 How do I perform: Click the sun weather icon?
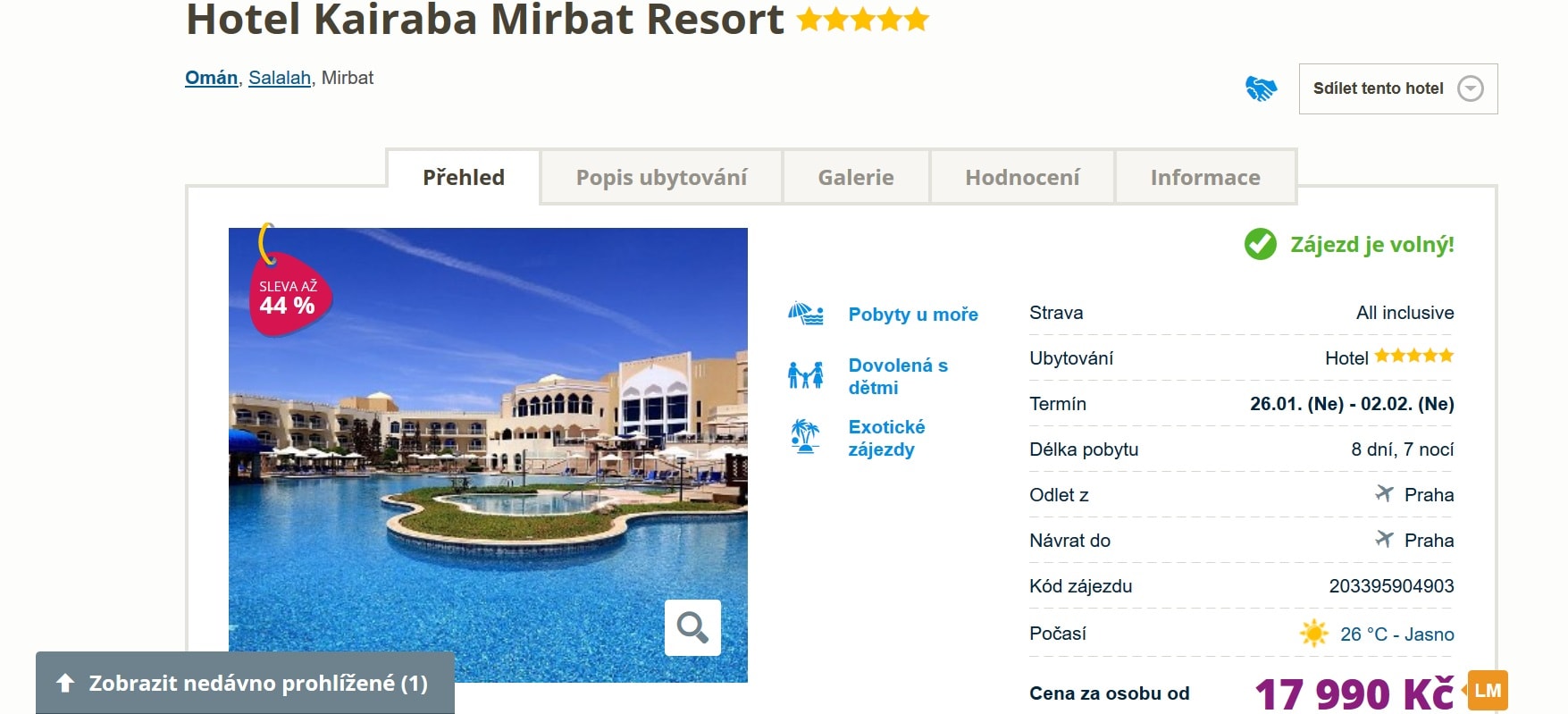[x=1313, y=634]
